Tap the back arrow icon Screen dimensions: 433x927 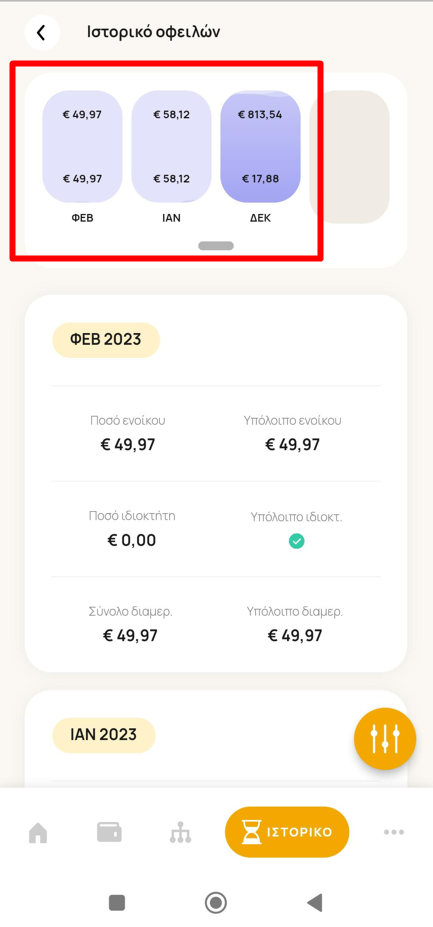click(41, 33)
